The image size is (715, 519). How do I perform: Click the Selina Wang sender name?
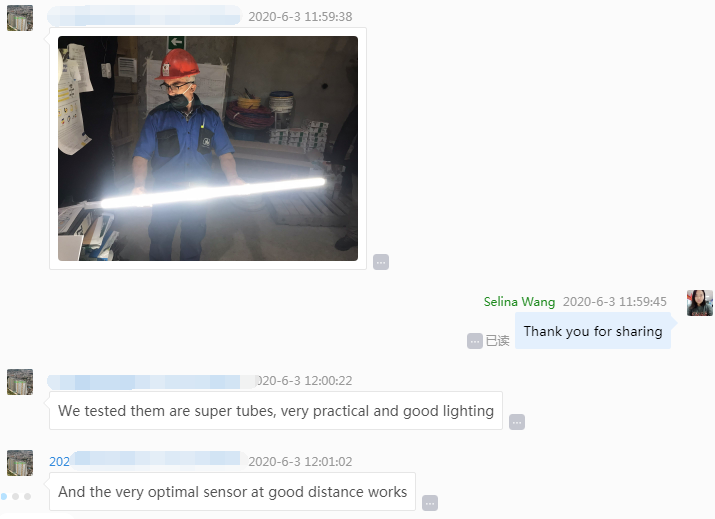519,302
